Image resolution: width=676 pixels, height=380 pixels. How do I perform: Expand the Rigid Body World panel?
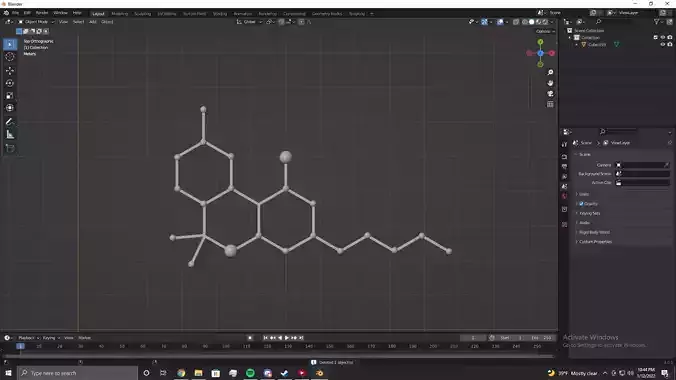(594, 232)
